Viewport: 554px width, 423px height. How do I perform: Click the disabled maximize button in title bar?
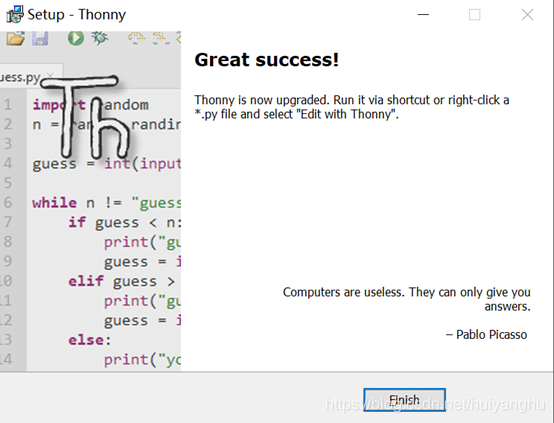tap(475, 14)
